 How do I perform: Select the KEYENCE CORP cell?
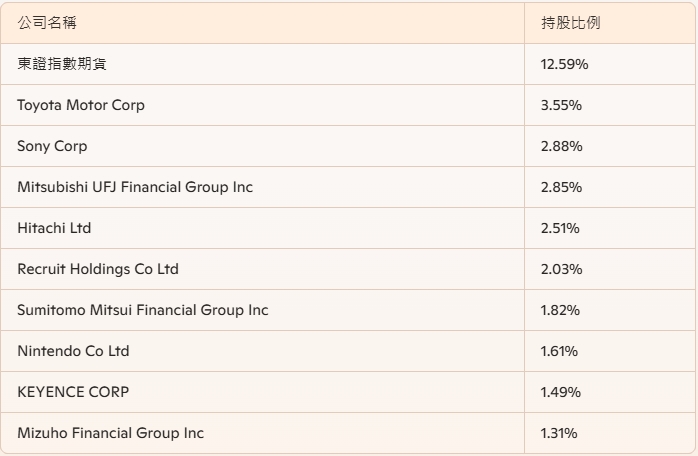pyautogui.click(x=73, y=392)
